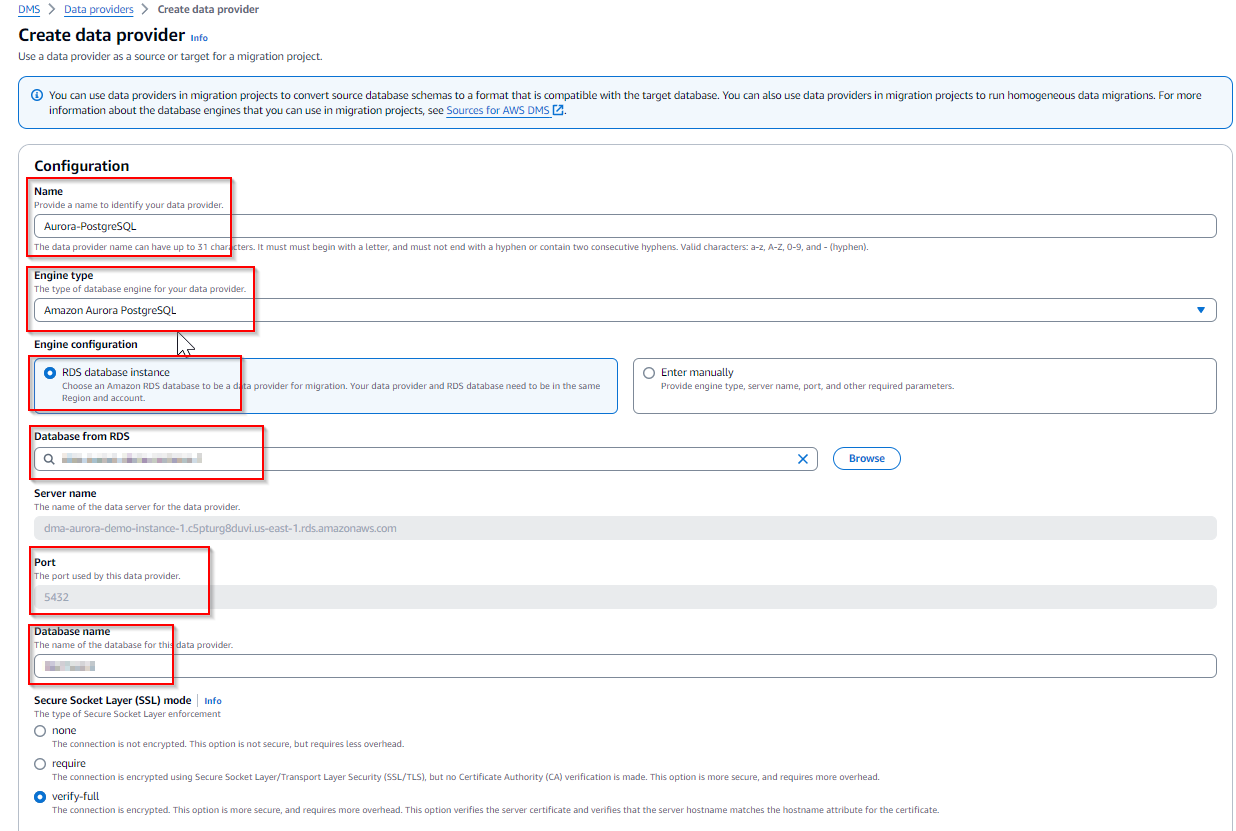This screenshot has width=1236, height=831.
Task: Select SSL mode none
Action: click(40, 731)
